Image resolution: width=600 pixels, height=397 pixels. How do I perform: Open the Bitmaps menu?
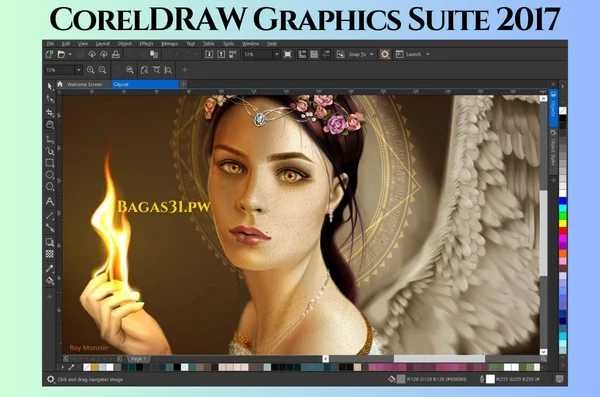pyautogui.click(x=170, y=44)
